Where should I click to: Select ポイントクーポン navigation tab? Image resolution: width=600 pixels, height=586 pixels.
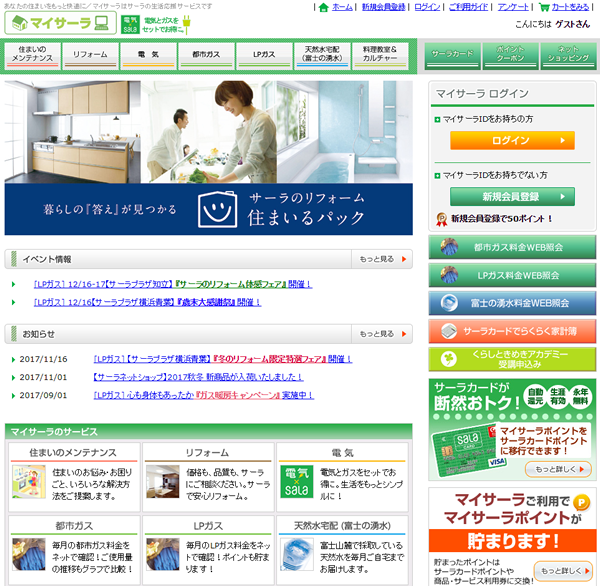510,56
